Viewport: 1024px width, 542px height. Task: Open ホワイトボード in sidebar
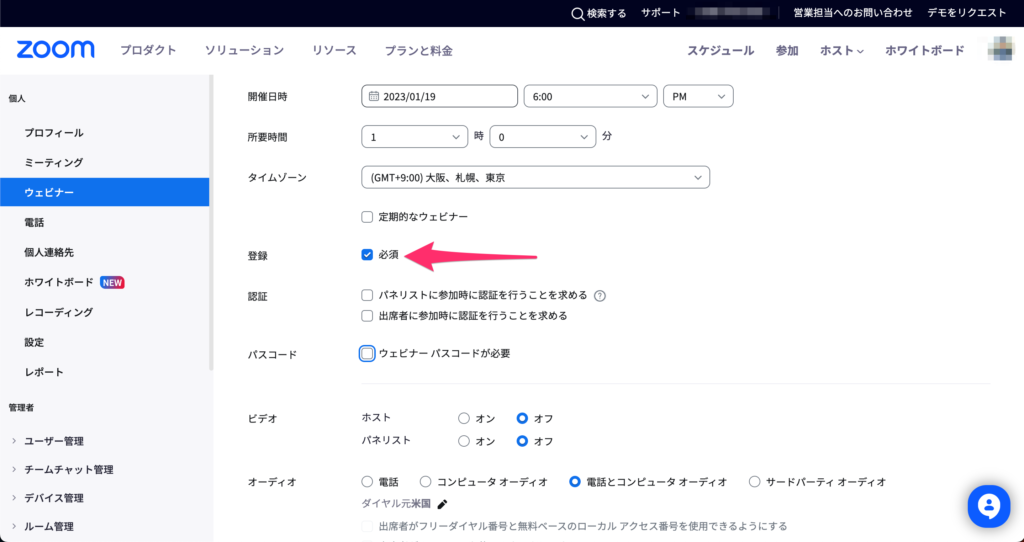click(x=59, y=282)
